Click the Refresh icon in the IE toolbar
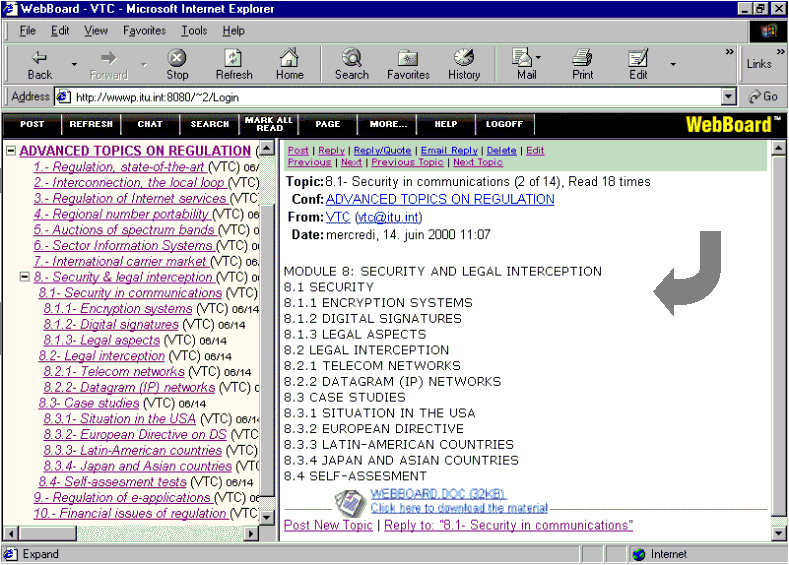This screenshot has width=789, height=565. 233,58
